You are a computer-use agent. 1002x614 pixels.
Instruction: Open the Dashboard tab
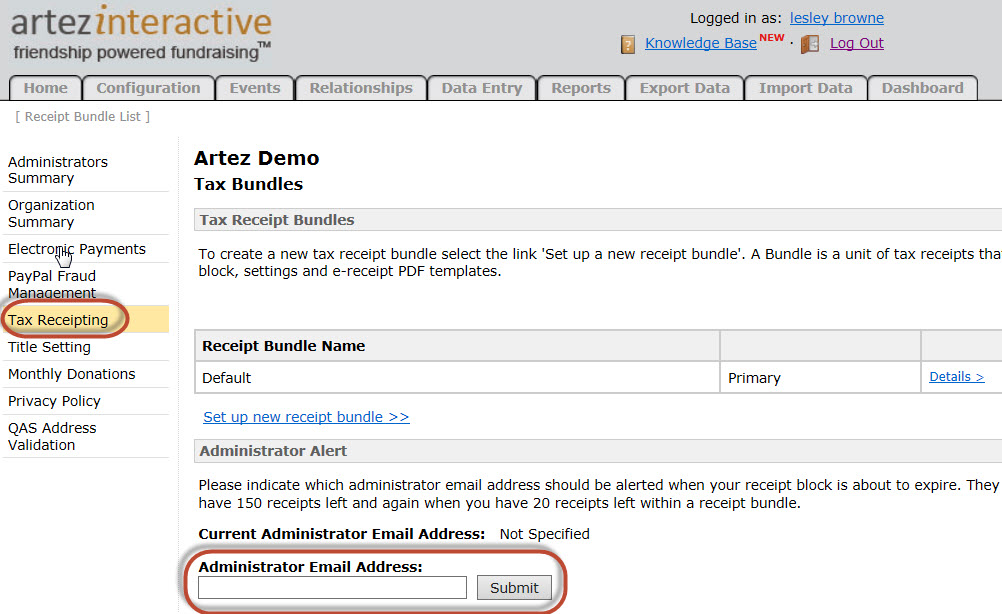pos(922,88)
